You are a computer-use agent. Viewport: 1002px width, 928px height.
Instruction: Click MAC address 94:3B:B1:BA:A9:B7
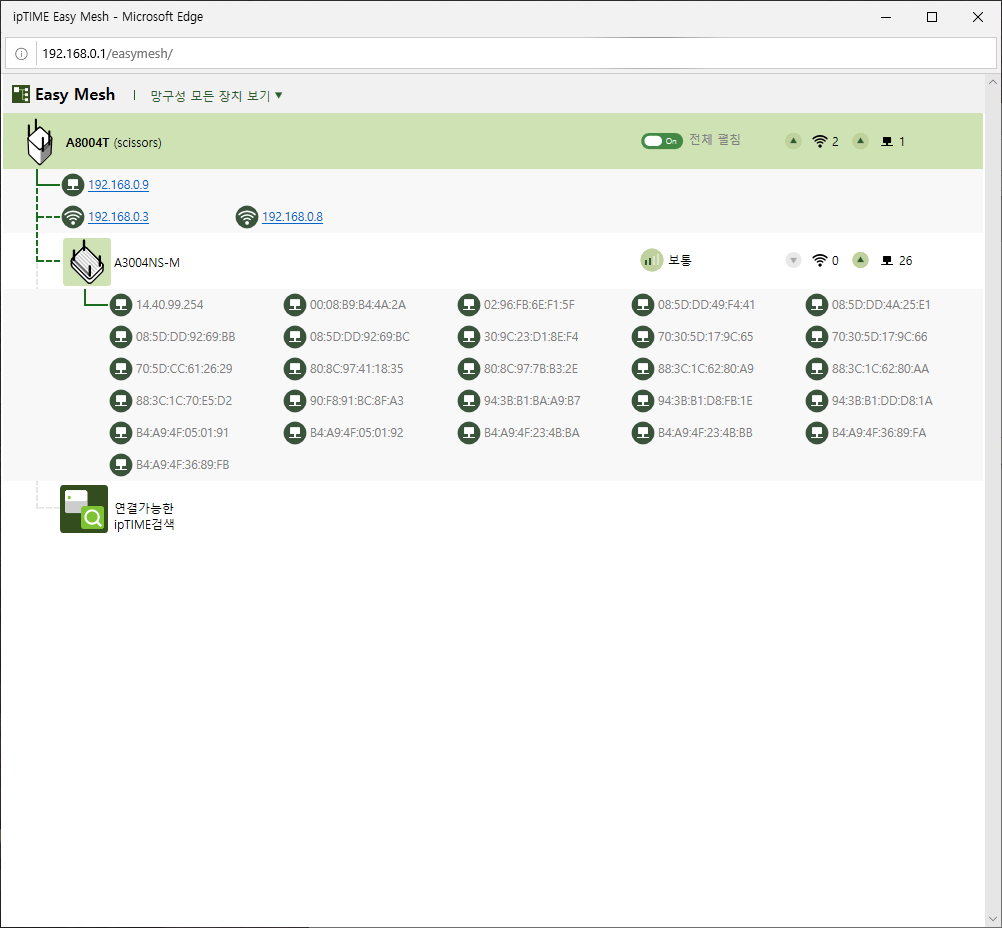[x=532, y=401]
